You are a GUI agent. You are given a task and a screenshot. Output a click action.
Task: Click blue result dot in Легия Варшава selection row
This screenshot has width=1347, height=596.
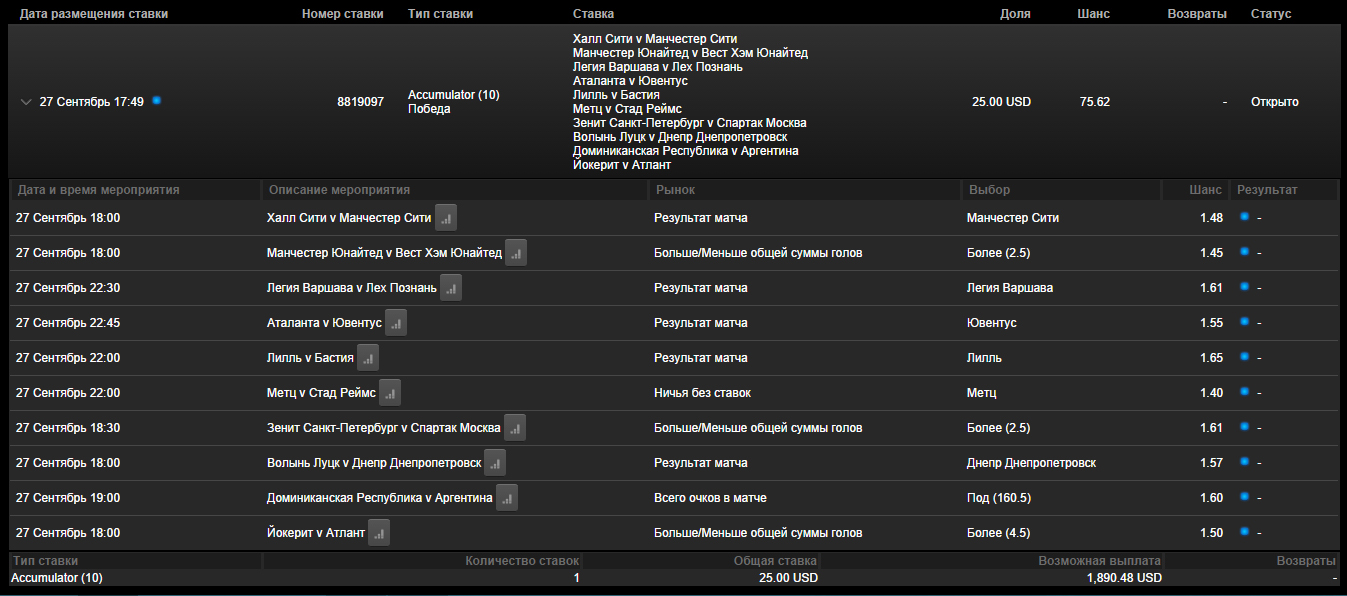(x=1244, y=287)
